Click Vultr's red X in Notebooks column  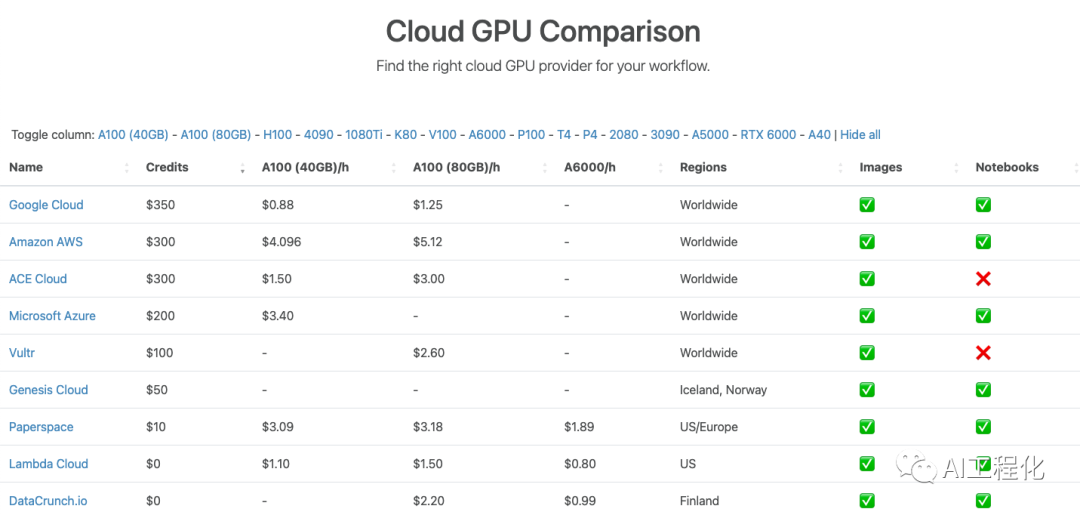(x=983, y=353)
